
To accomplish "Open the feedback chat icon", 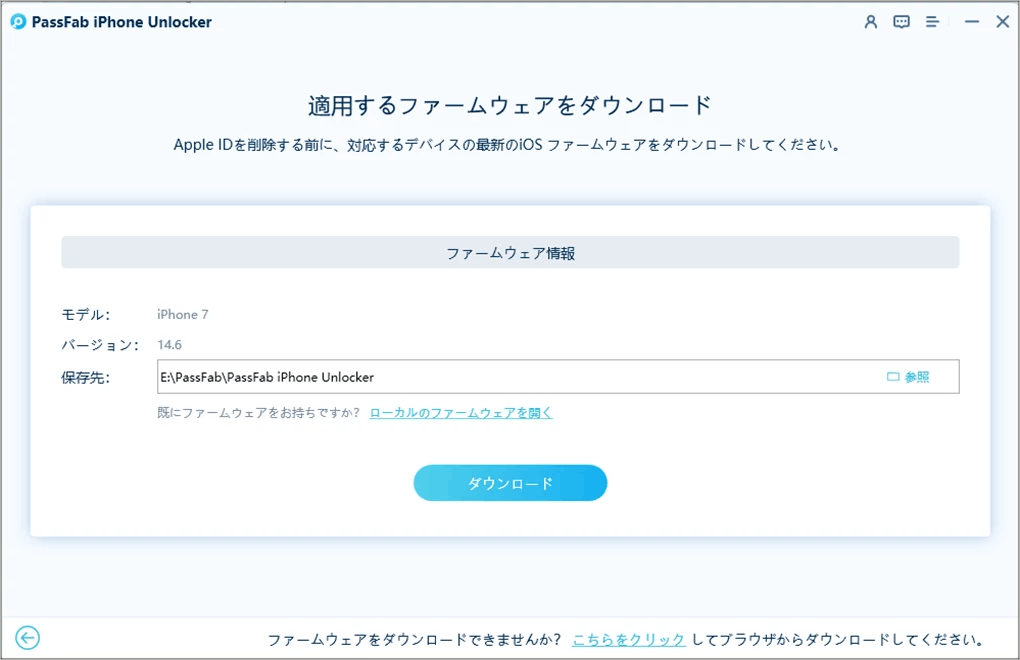I will pos(902,22).
